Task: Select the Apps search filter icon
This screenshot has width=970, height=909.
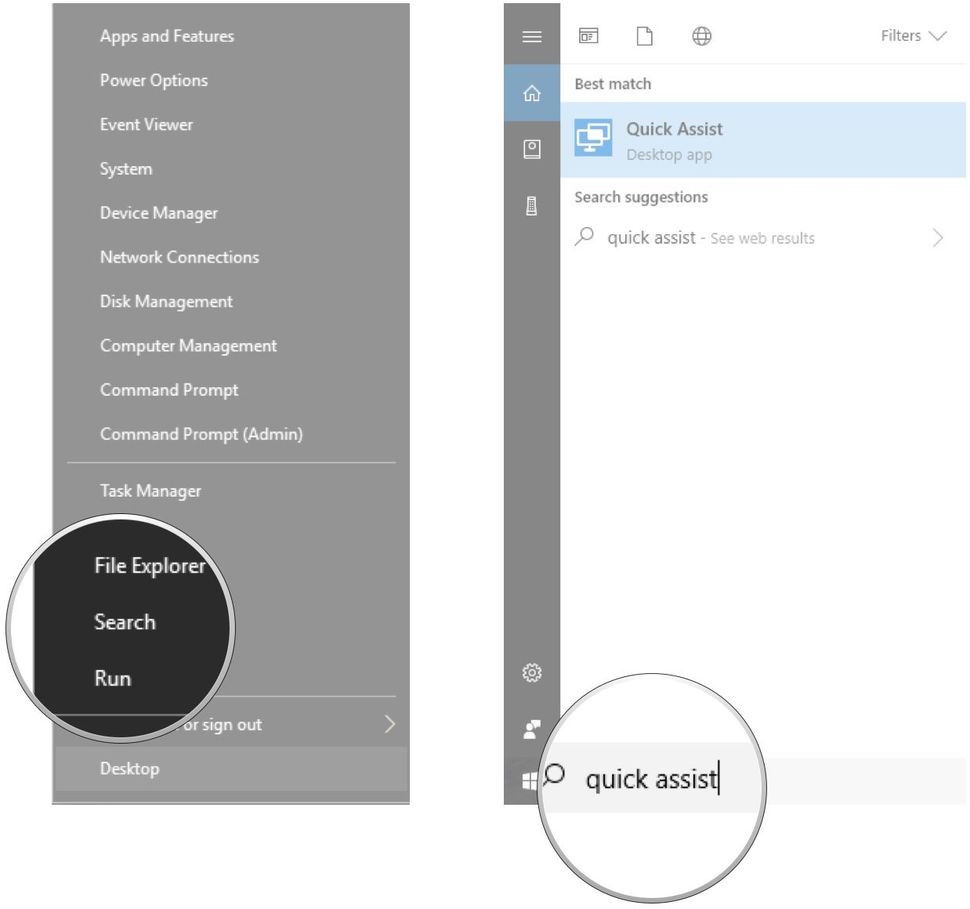Action: click(590, 36)
